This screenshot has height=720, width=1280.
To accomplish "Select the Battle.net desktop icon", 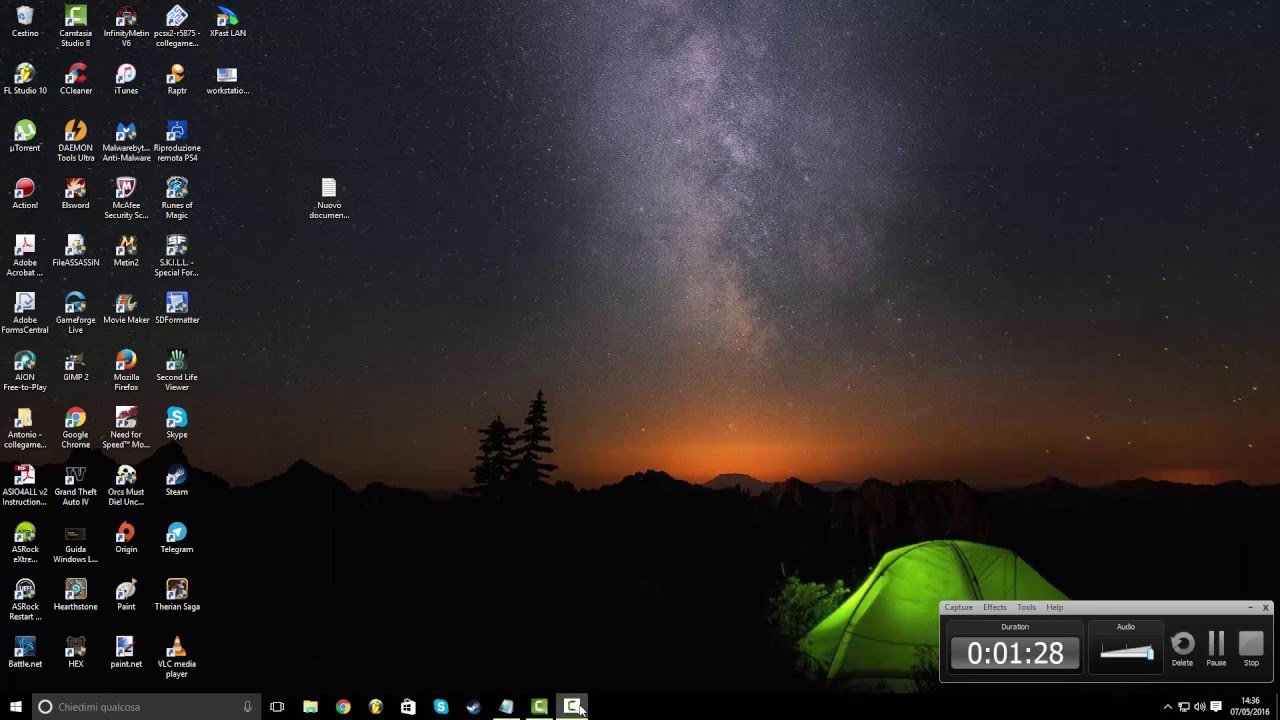I will [x=25, y=652].
